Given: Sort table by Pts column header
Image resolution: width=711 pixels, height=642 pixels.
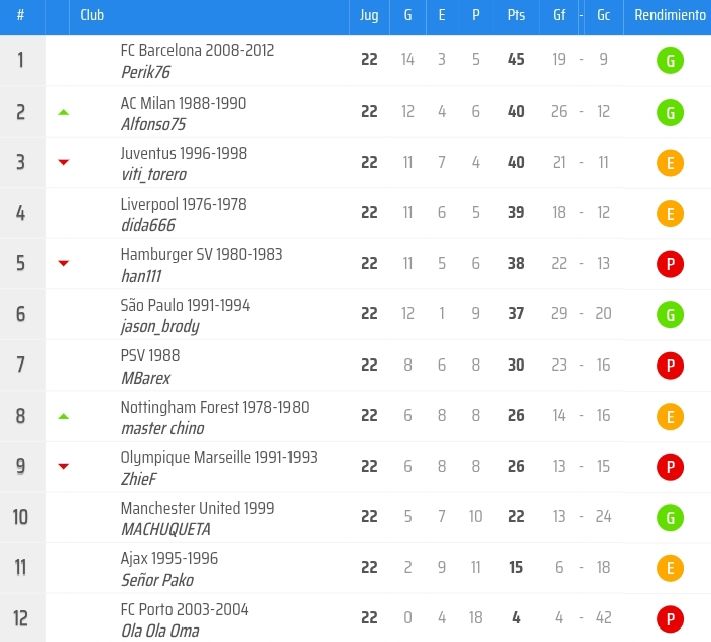Looking at the screenshot, I should pyautogui.click(x=516, y=16).
